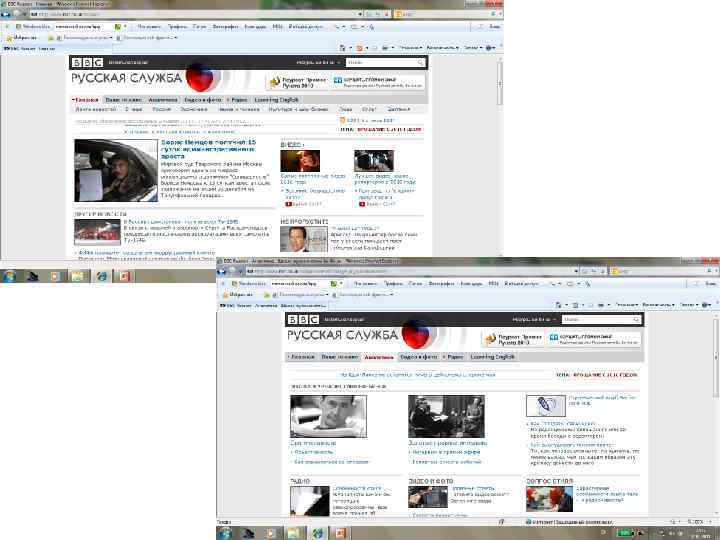
Task: Refresh page in top window address bar
Action: tap(377, 14)
